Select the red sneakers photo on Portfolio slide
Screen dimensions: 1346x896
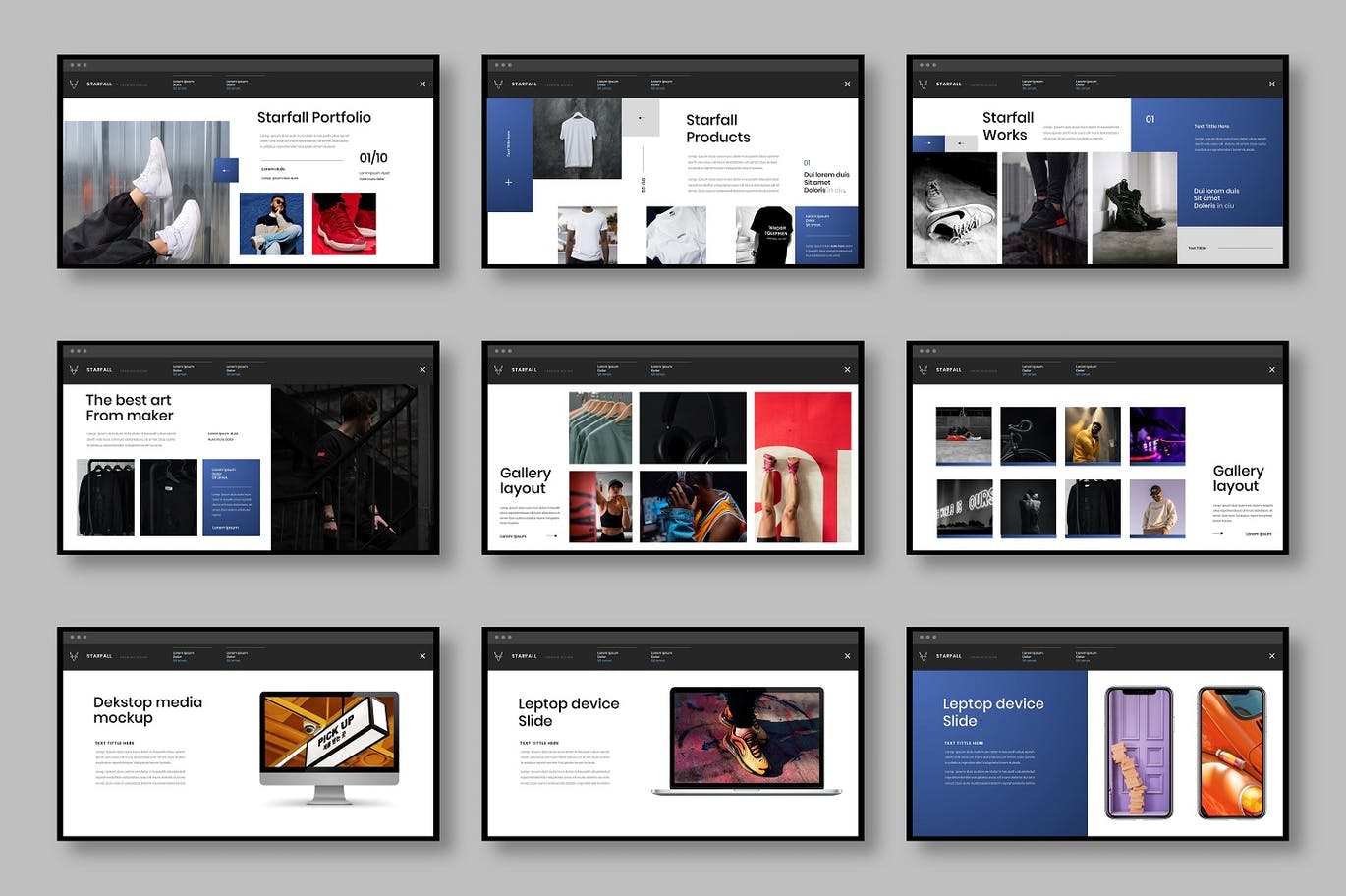click(x=344, y=224)
